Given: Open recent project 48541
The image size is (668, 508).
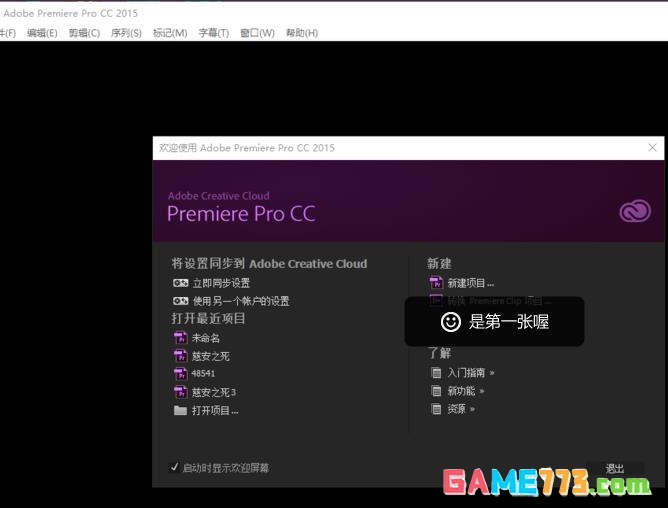Looking at the screenshot, I should click(x=203, y=374).
